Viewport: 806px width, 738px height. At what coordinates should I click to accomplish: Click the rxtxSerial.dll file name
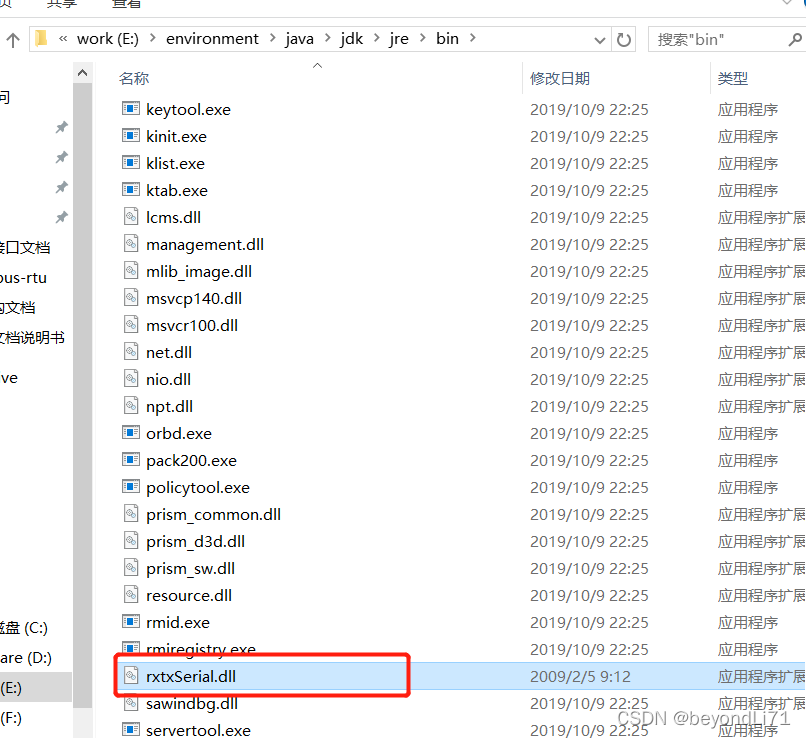pyautogui.click(x=191, y=676)
